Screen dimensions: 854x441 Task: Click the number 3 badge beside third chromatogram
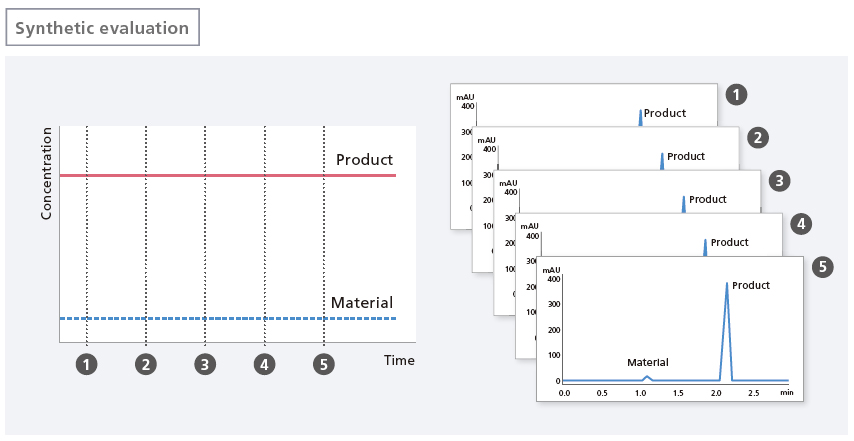[779, 181]
